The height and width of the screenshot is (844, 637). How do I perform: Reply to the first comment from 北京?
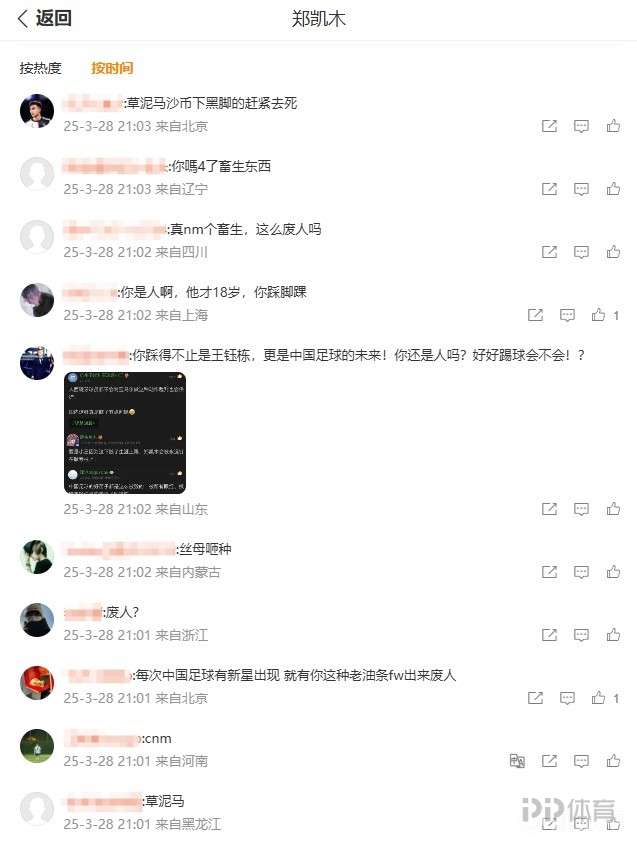click(x=581, y=126)
